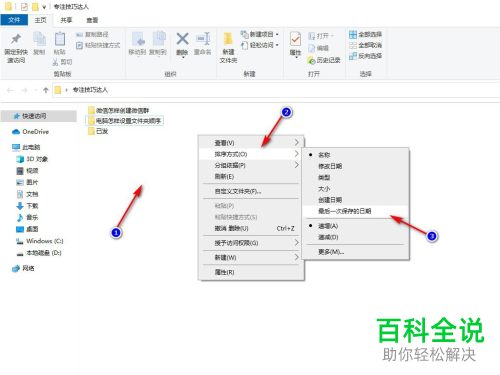This screenshot has width=500, height=375.
Task: Click the Cut (剪切) scissors icon
Action: pos(55,62)
